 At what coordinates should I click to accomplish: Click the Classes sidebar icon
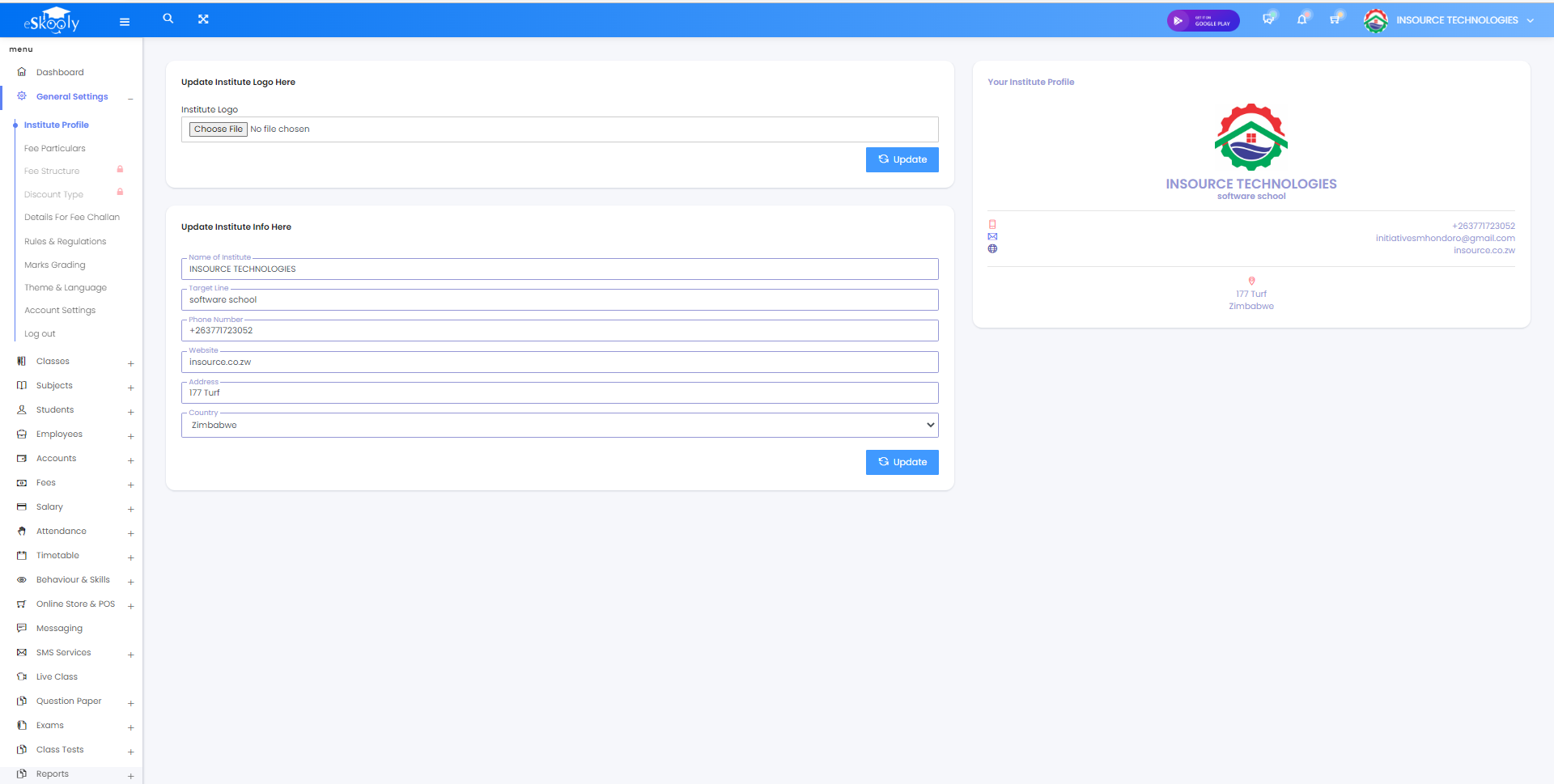click(x=22, y=361)
